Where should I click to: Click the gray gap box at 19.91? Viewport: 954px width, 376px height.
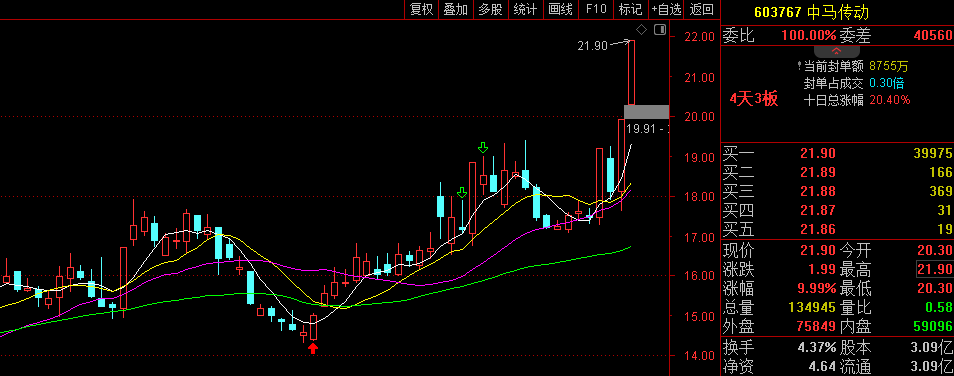(x=647, y=112)
